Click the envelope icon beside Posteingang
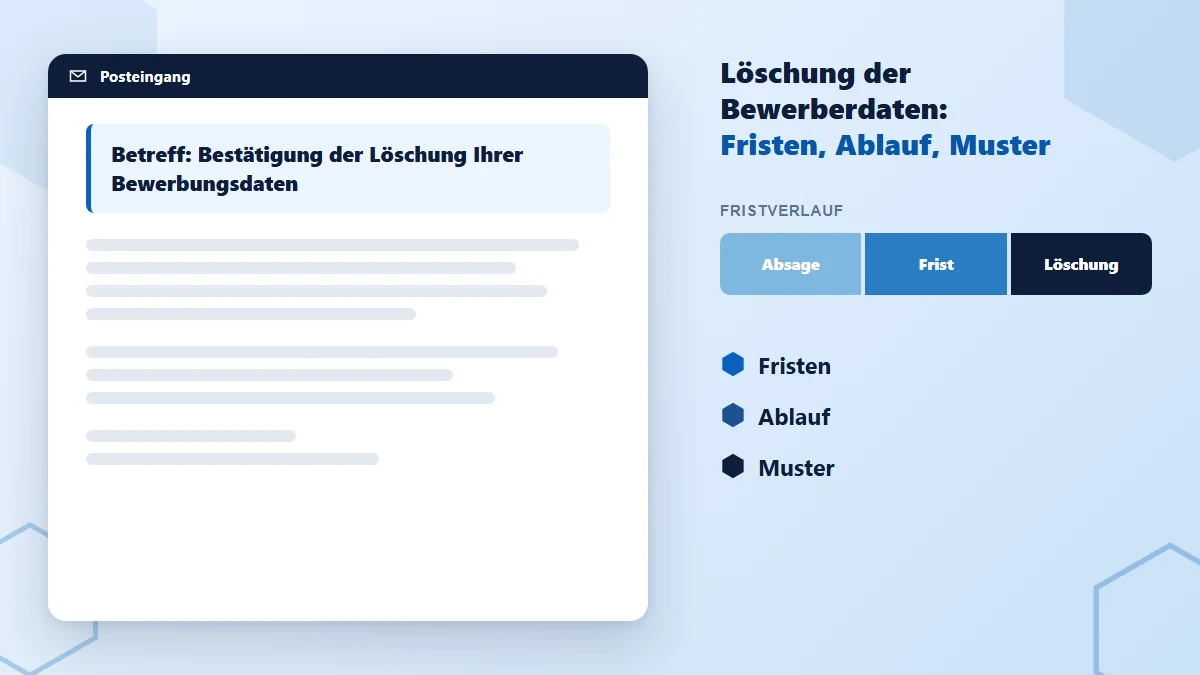1200x675 pixels. click(x=78, y=76)
